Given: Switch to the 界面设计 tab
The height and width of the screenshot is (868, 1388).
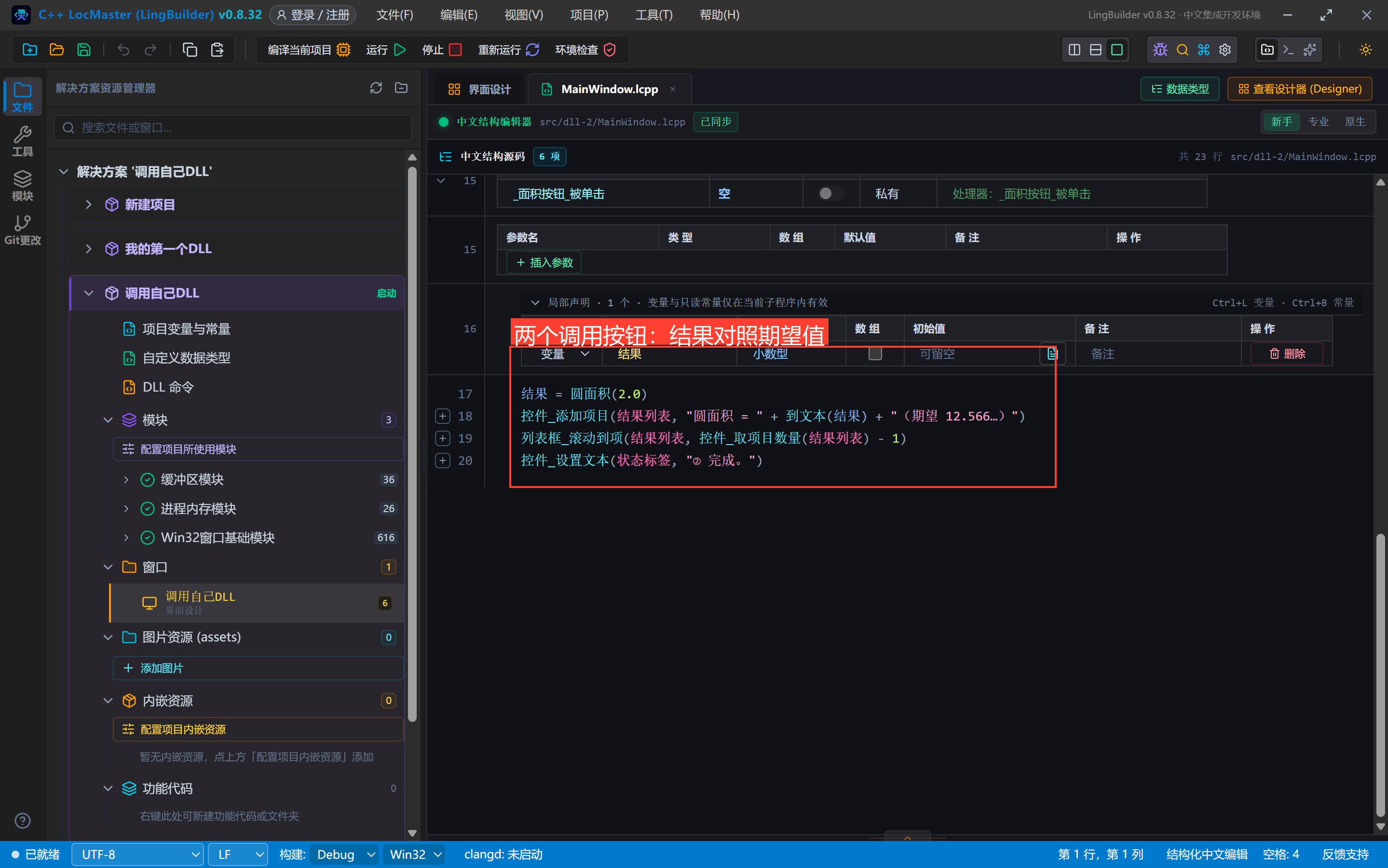Looking at the screenshot, I should (x=479, y=89).
